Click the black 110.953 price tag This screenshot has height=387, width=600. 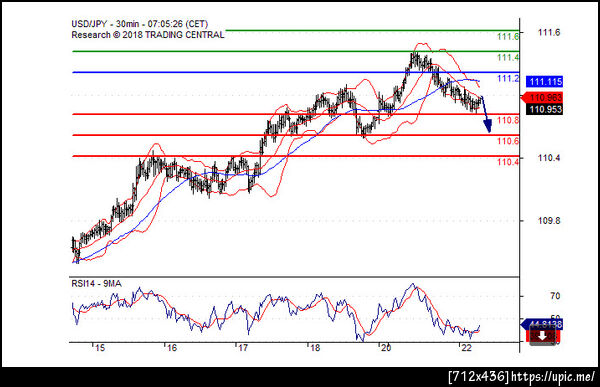pos(544,109)
